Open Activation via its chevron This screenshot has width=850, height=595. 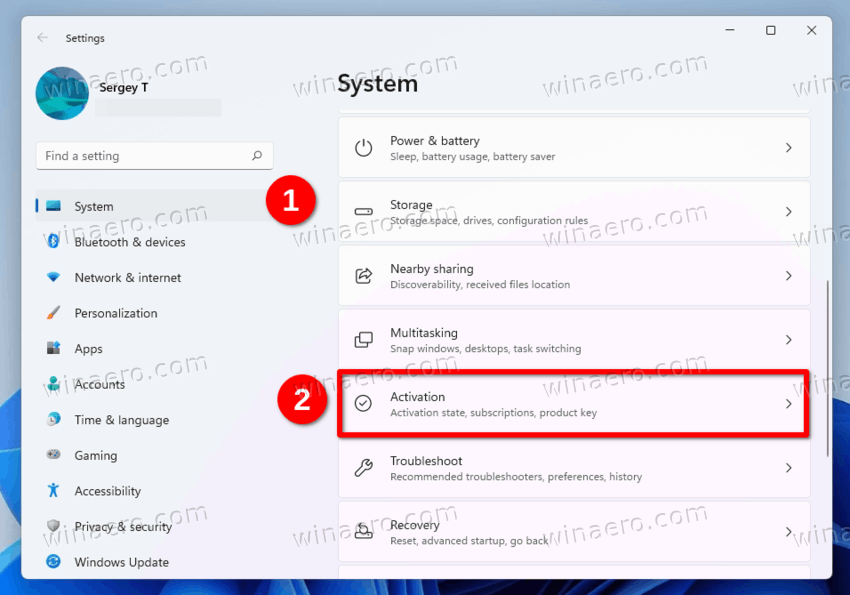pyautogui.click(x=789, y=404)
